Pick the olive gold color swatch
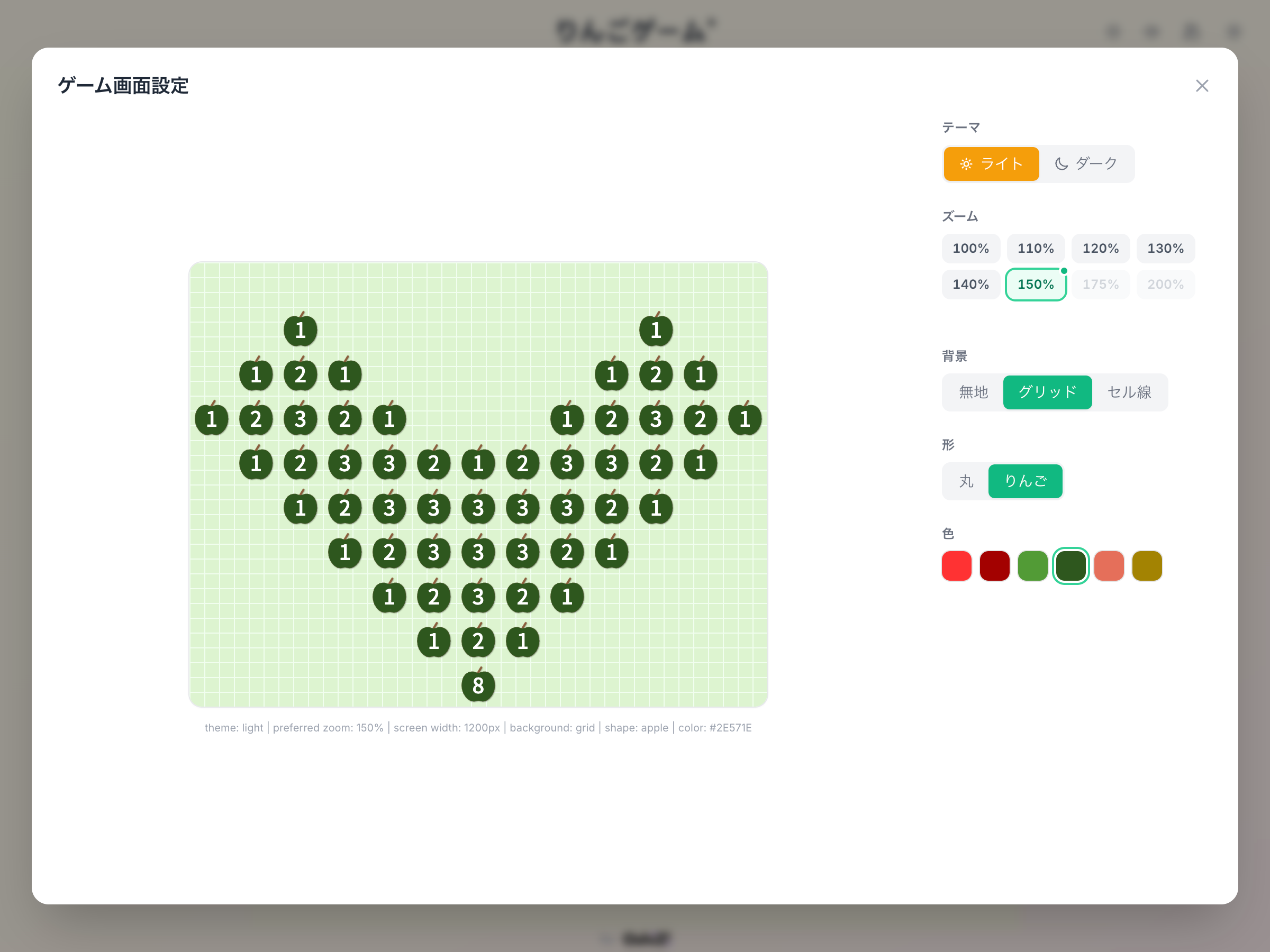The width and height of the screenshot is (1270, 952). click(x=1147, y=566)
